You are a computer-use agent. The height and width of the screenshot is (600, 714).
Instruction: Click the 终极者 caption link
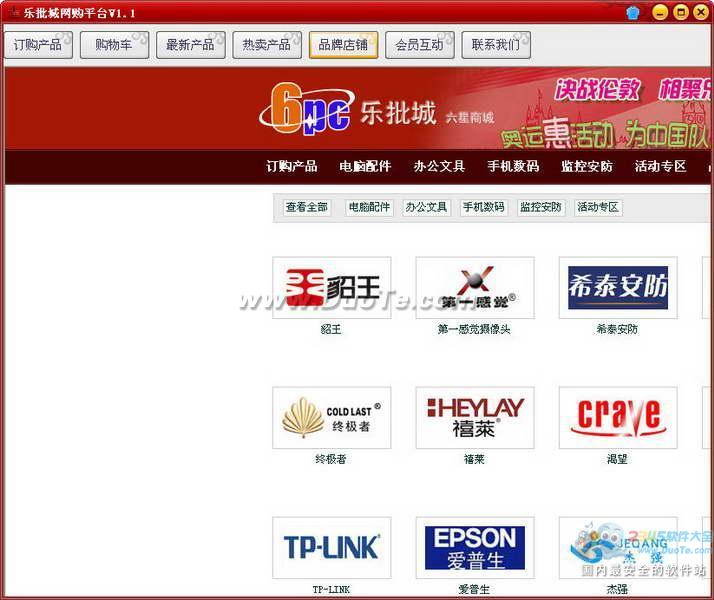(331, 459)
